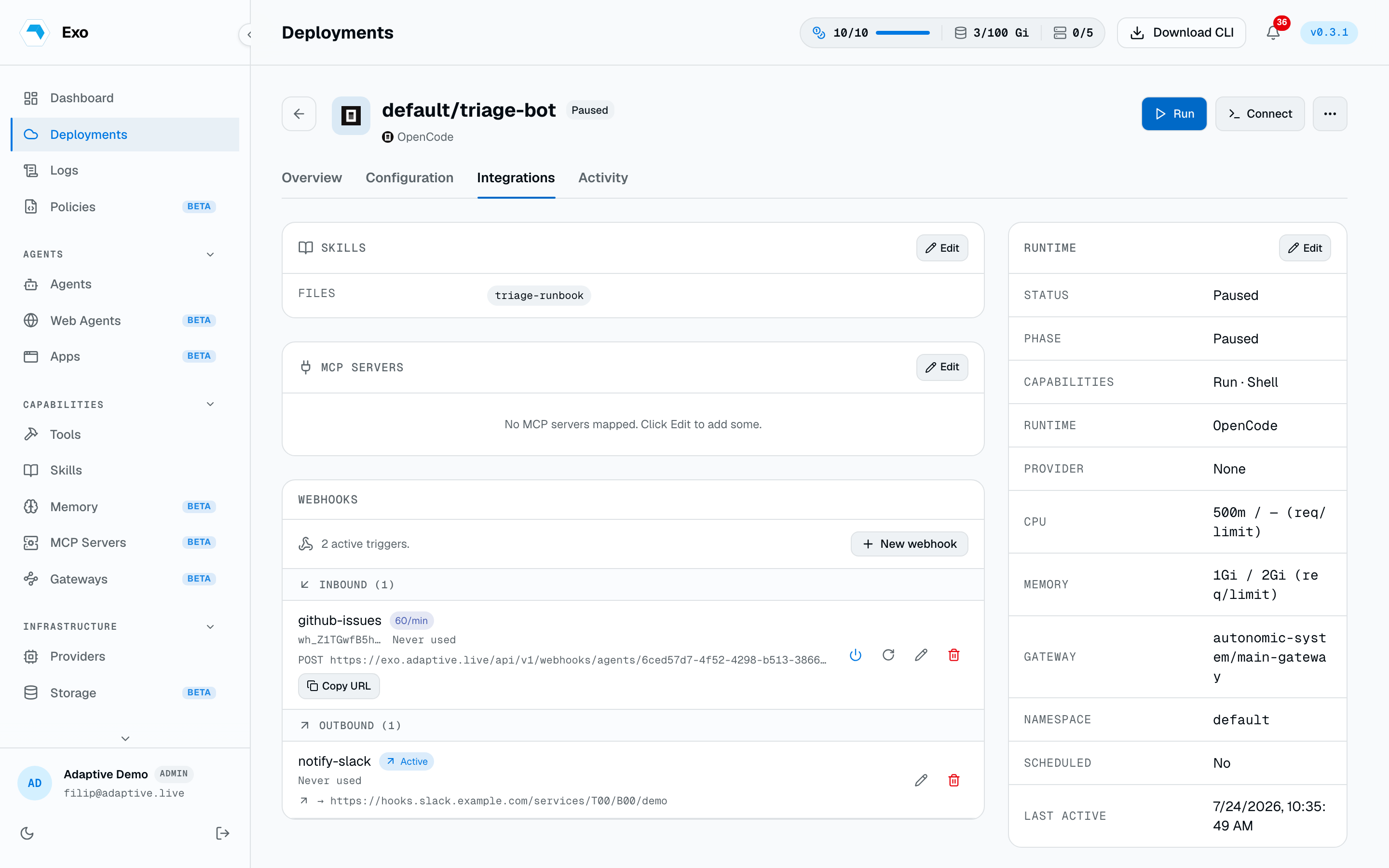This screenshot has height=868, width=1389.
Task: Switch to the Activity tab
Action: pyautogui.click(x=603, y=178)
